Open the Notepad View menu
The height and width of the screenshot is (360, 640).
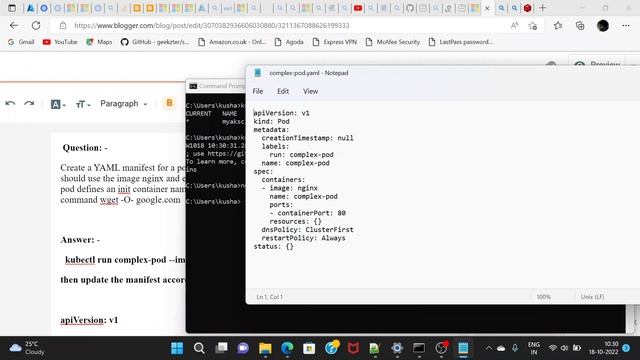click(x=310, y=91)
